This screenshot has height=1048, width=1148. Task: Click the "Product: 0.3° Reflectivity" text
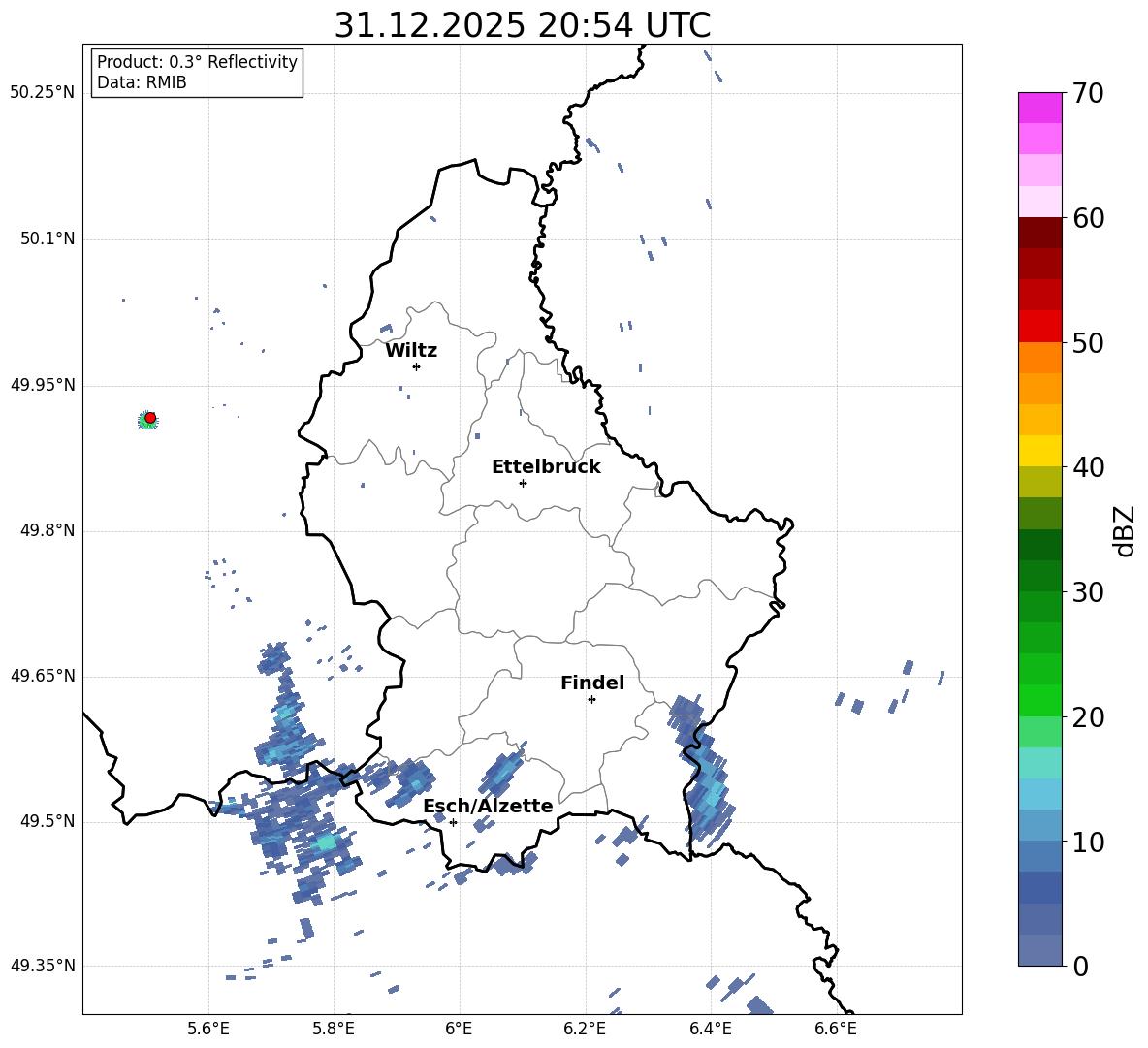pyautogui.click(x=197, y=62)
